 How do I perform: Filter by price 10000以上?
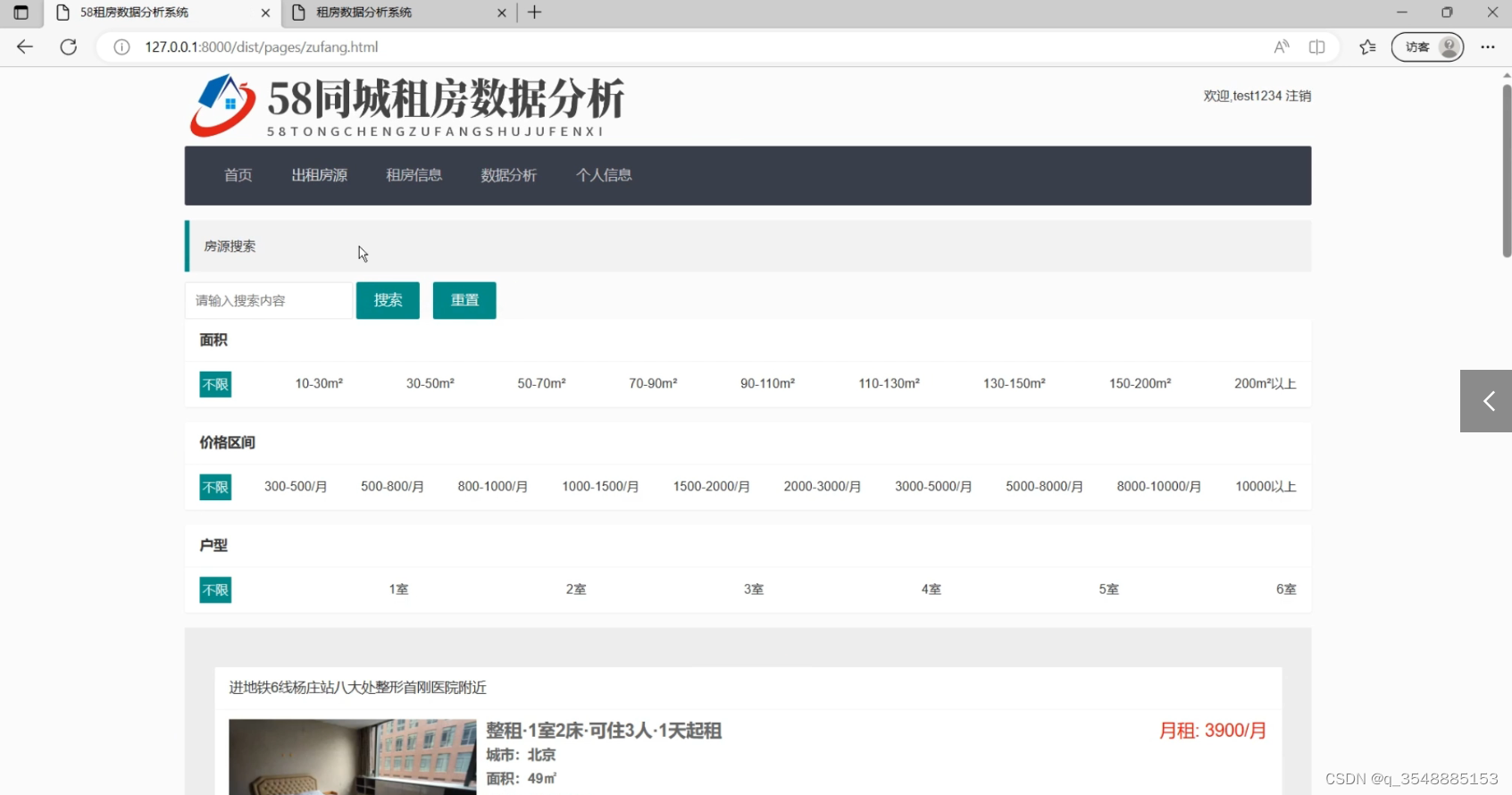[1266, 487]
